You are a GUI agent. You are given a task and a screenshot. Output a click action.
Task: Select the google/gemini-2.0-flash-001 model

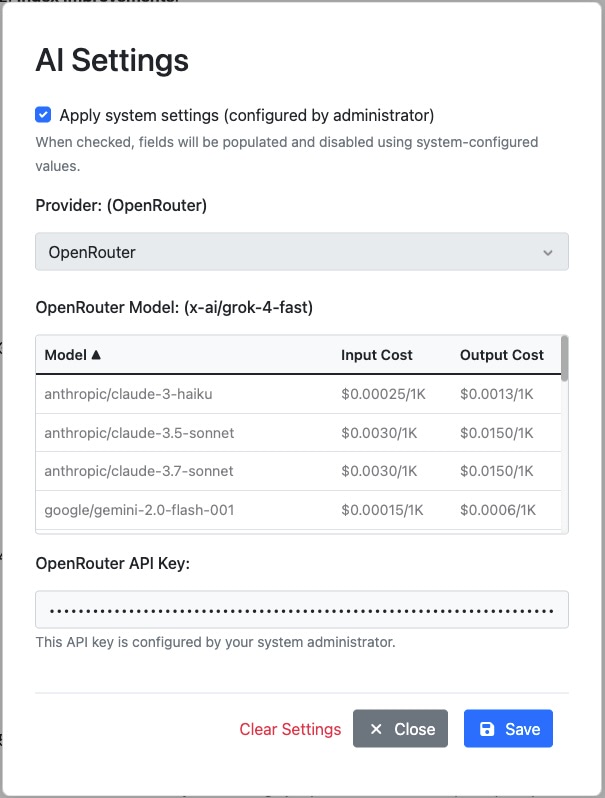pos(139,510)
